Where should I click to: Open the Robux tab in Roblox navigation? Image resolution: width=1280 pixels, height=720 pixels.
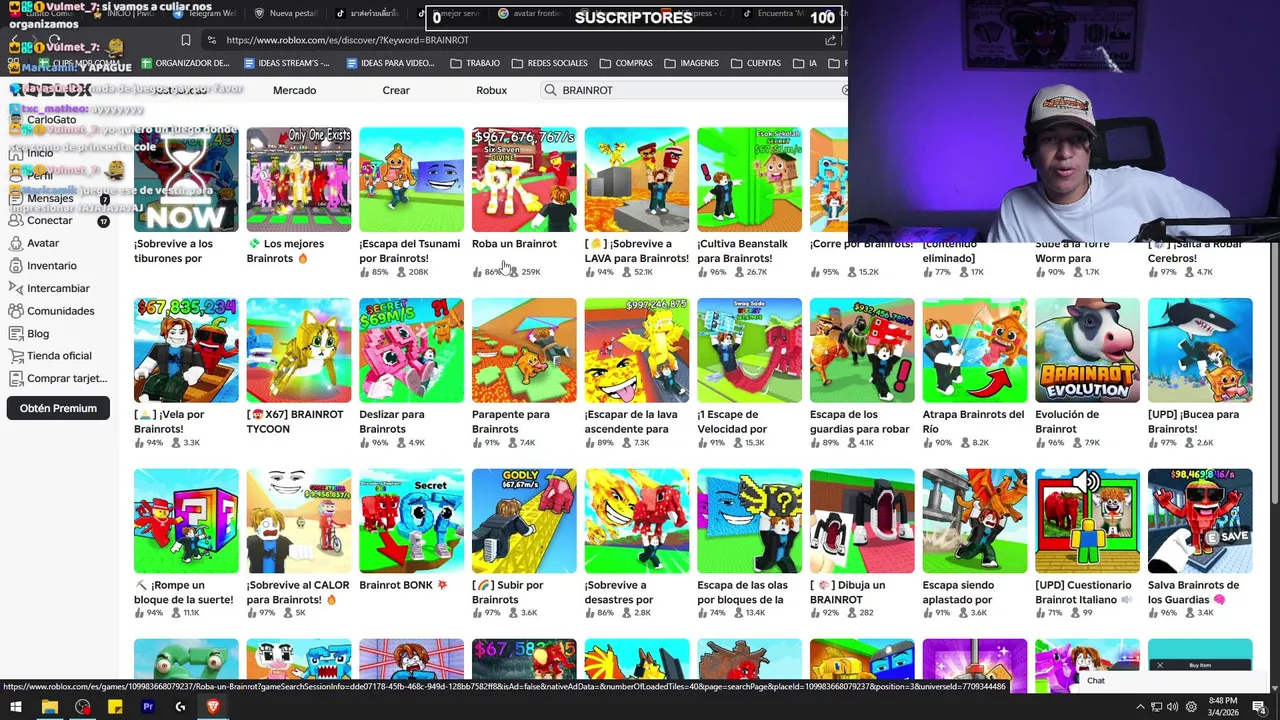click(491, 90)
